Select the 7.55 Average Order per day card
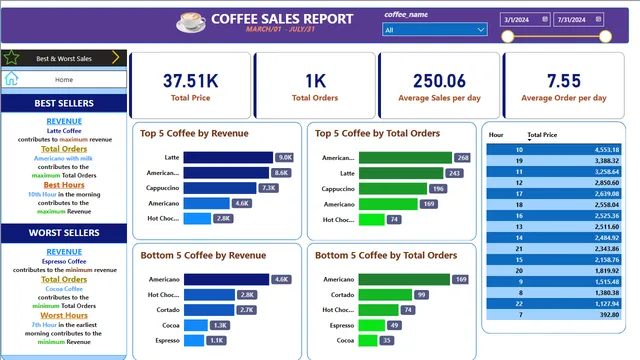 (x=564, y=85)
